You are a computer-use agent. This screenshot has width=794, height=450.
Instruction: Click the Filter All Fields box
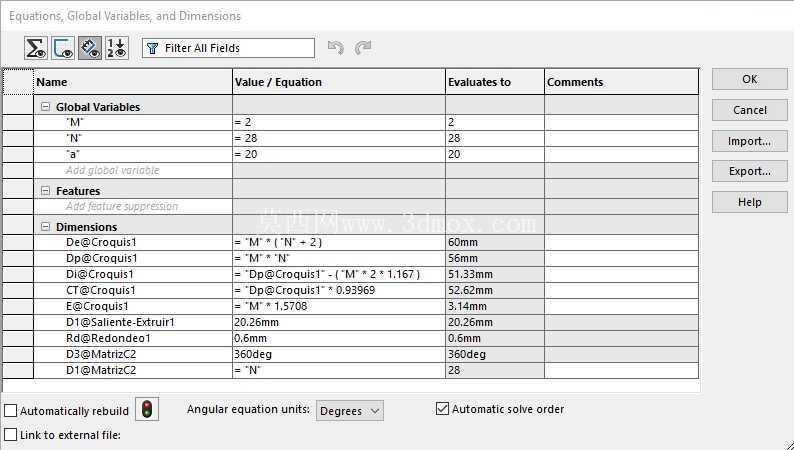click(x=228, y=48)
